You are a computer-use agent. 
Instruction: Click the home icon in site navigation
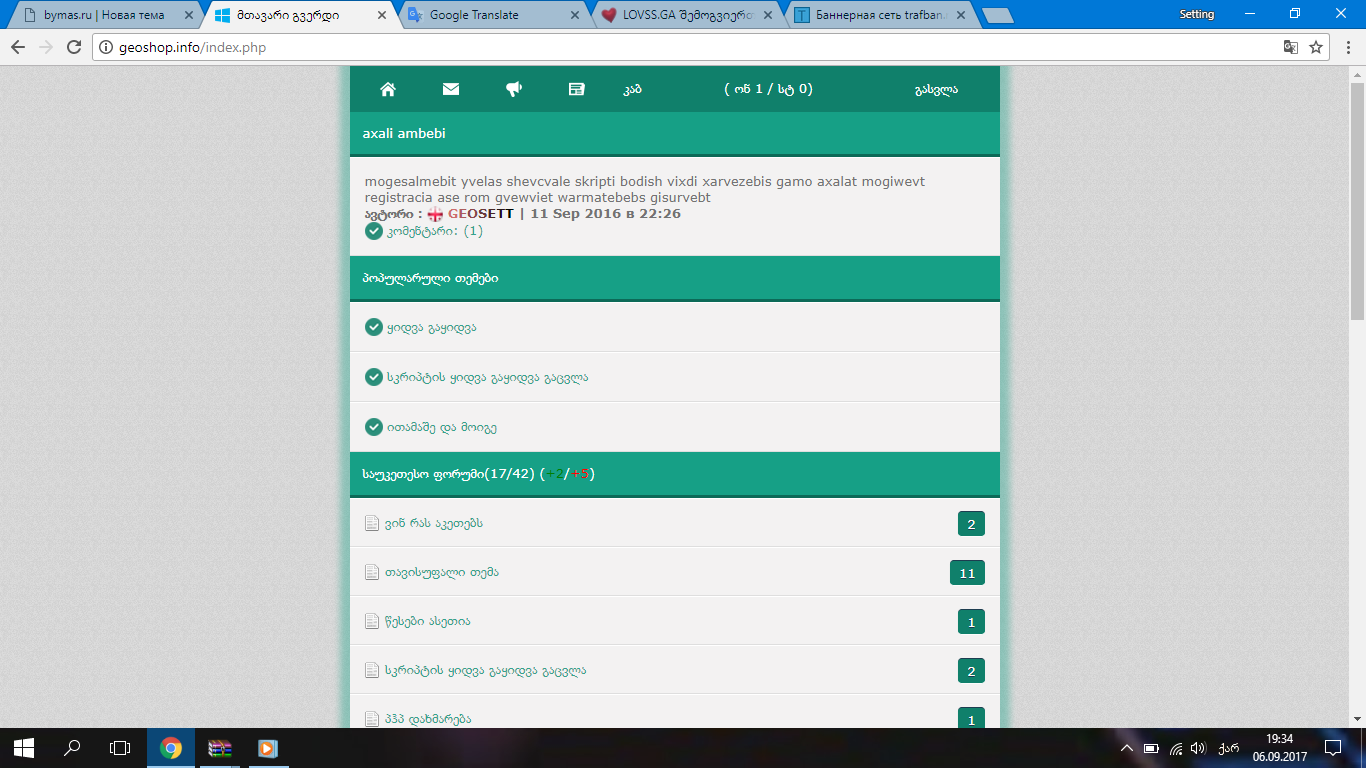(388, 89)
